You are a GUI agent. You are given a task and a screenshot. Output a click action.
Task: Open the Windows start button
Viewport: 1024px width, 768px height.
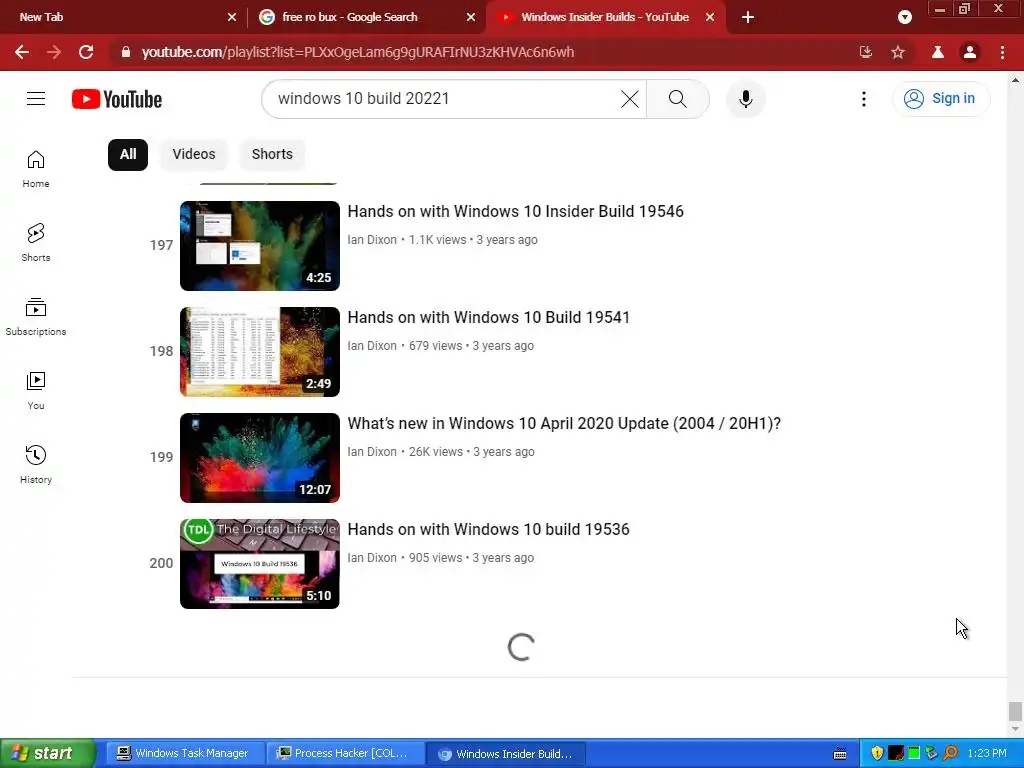(x=48, y=753)
